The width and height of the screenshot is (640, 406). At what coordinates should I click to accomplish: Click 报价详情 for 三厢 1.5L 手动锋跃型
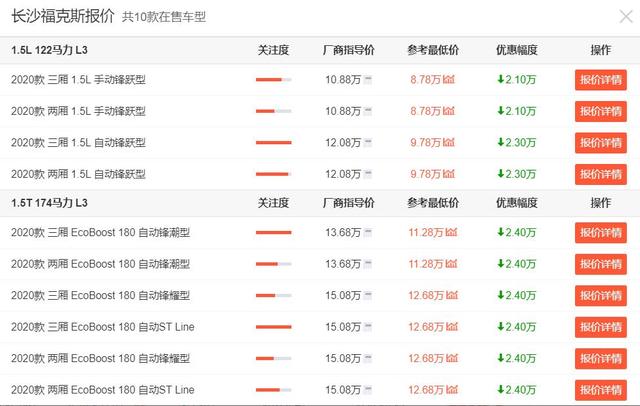coord(601,80)
